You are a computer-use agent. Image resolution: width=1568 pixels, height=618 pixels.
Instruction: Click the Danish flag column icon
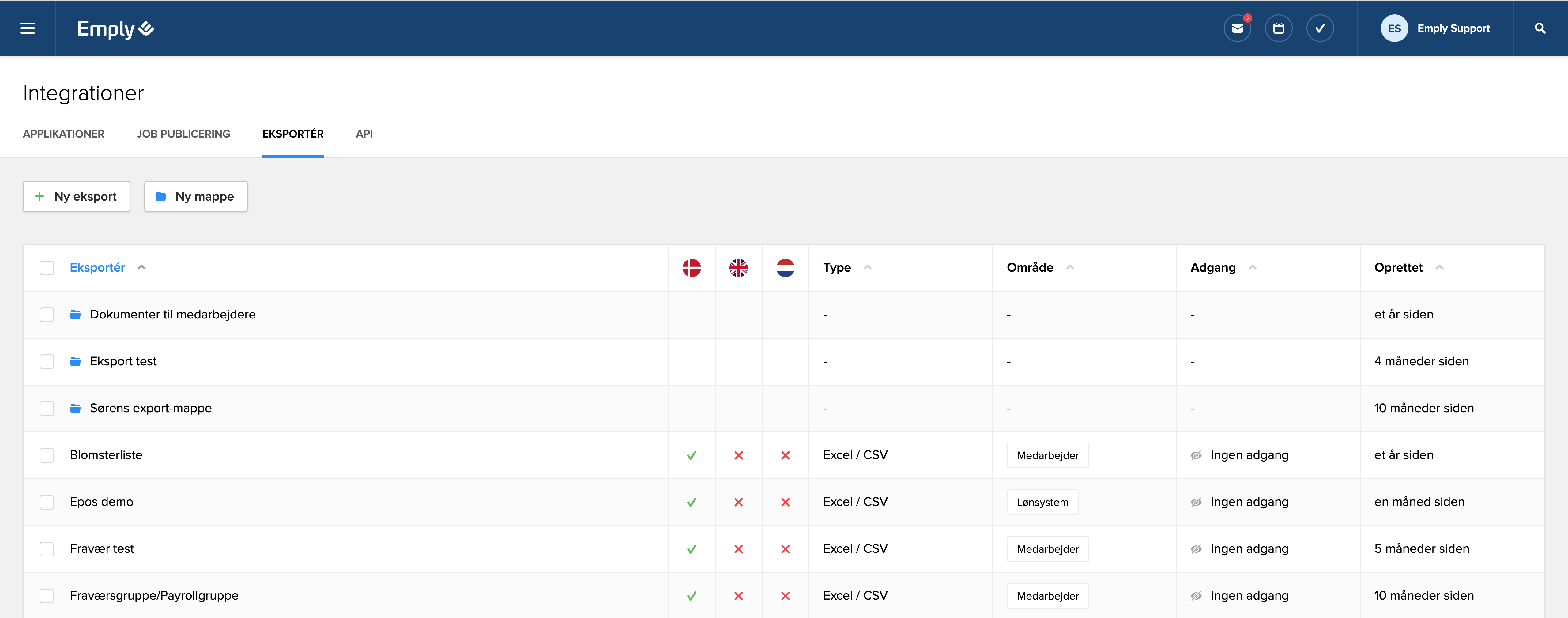692,268
